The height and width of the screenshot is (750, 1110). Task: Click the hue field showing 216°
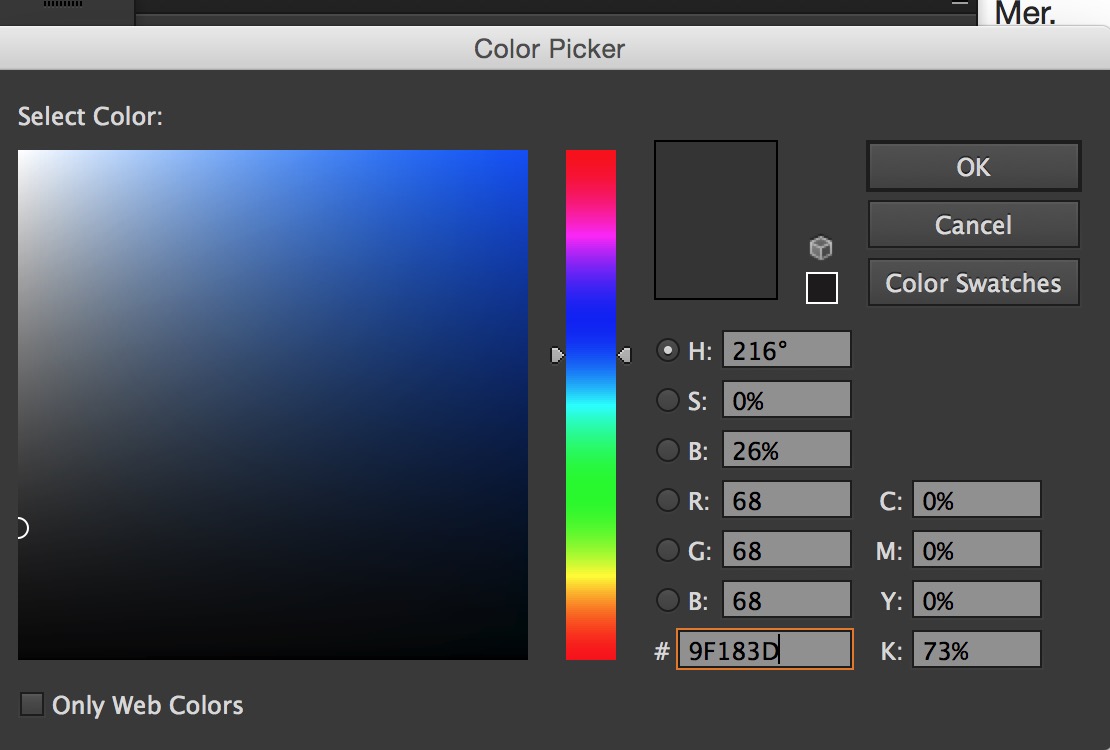click(x=786, y=350)
